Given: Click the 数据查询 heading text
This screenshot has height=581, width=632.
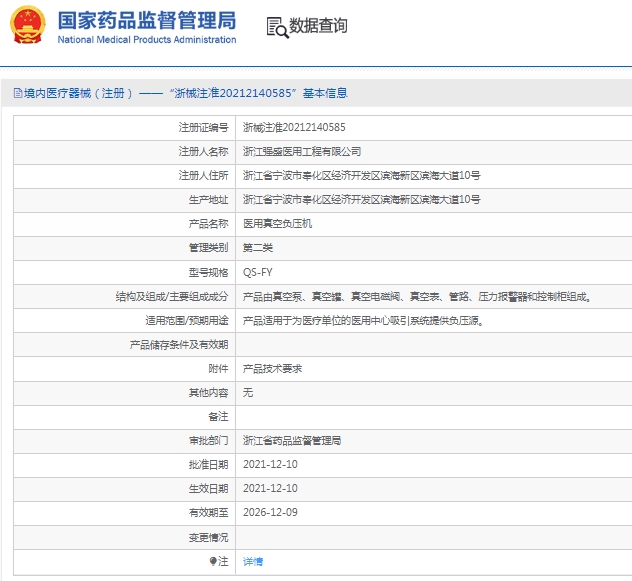Looking at the screenshot, I should [x=318, y=25].
